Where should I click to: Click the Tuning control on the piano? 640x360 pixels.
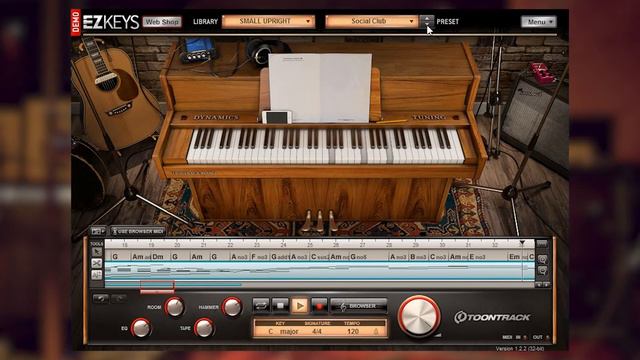pos(429,117)
